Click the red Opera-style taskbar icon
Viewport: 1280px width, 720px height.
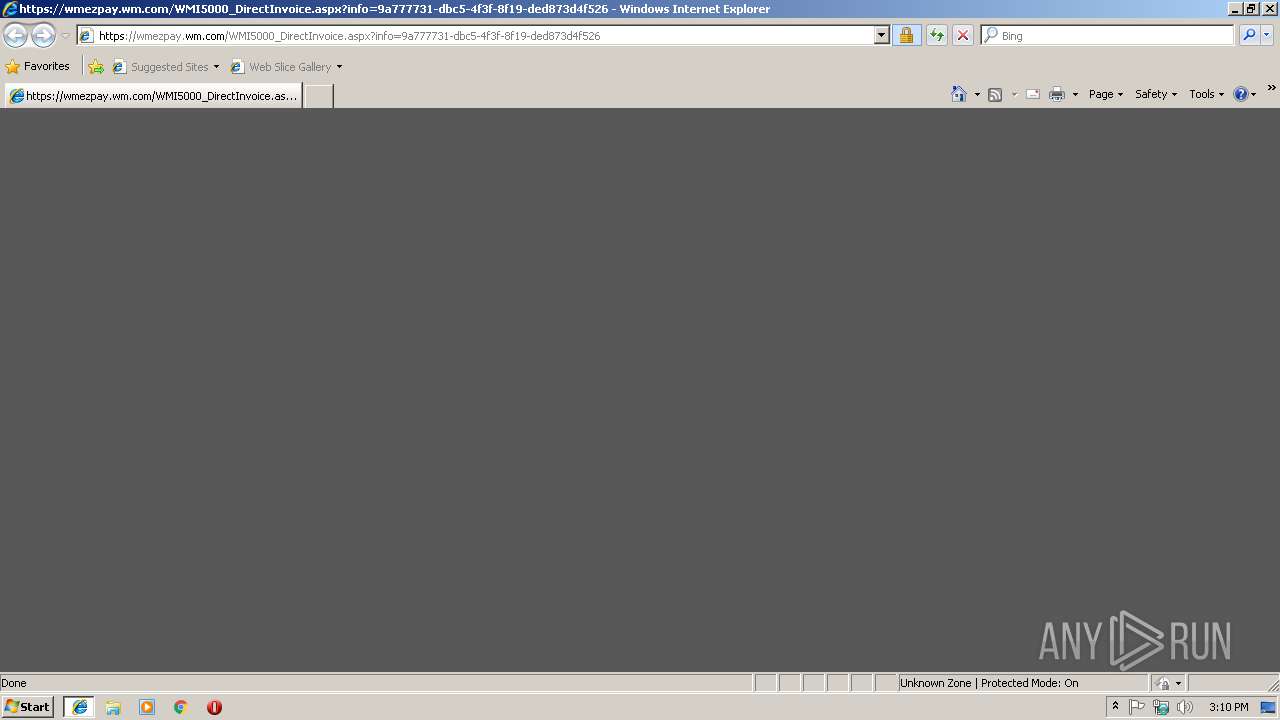[x=214, y=707]
